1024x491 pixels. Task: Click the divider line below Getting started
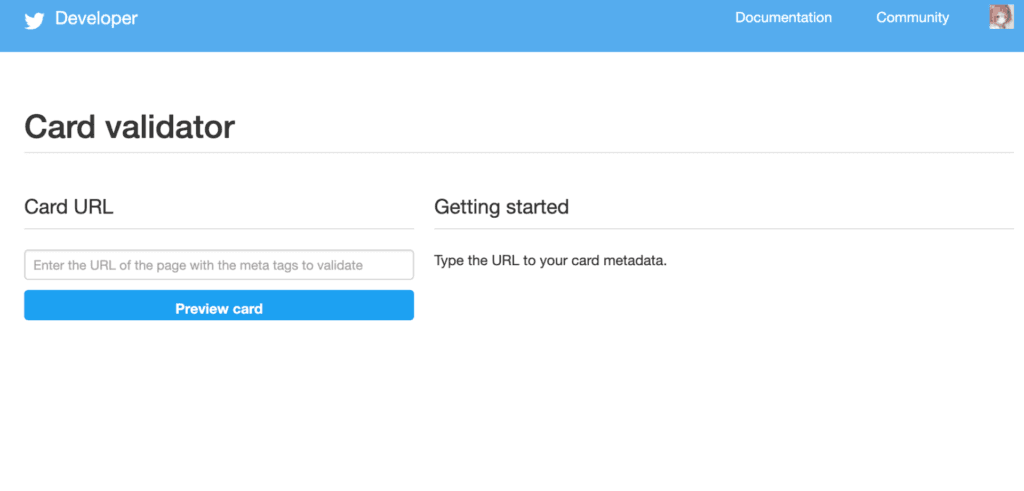pos(723,229)
